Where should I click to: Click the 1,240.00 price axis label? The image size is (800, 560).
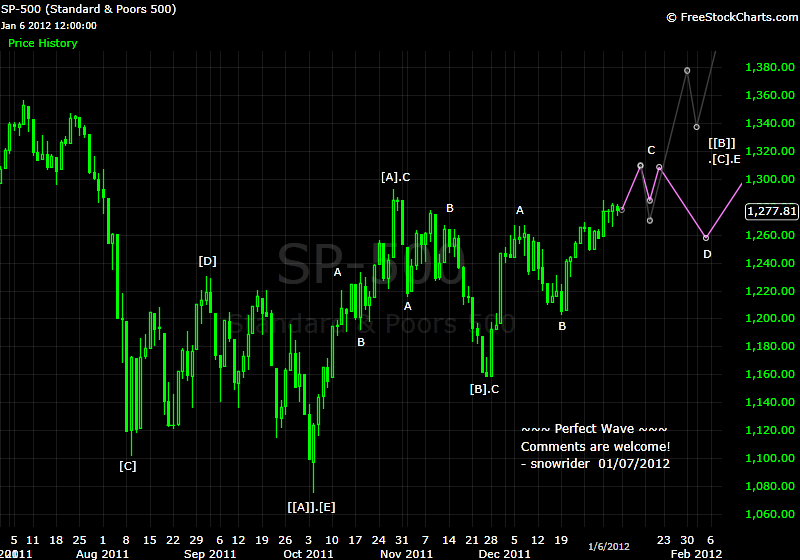(770, 264)
